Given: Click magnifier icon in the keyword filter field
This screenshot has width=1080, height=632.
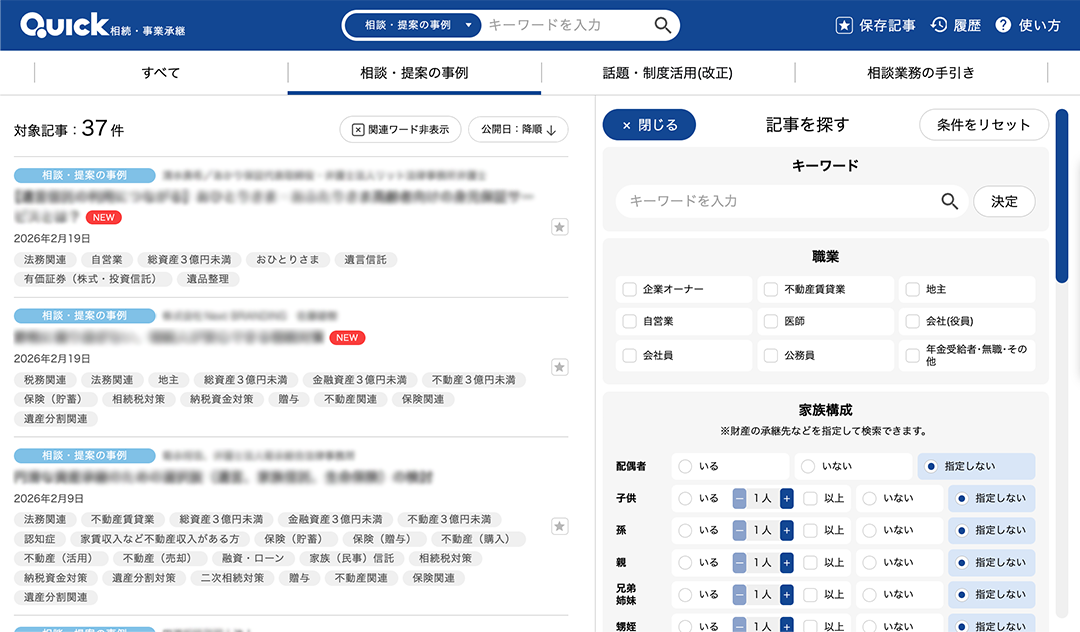Looking at the screenshot, I should coord(949,201).
